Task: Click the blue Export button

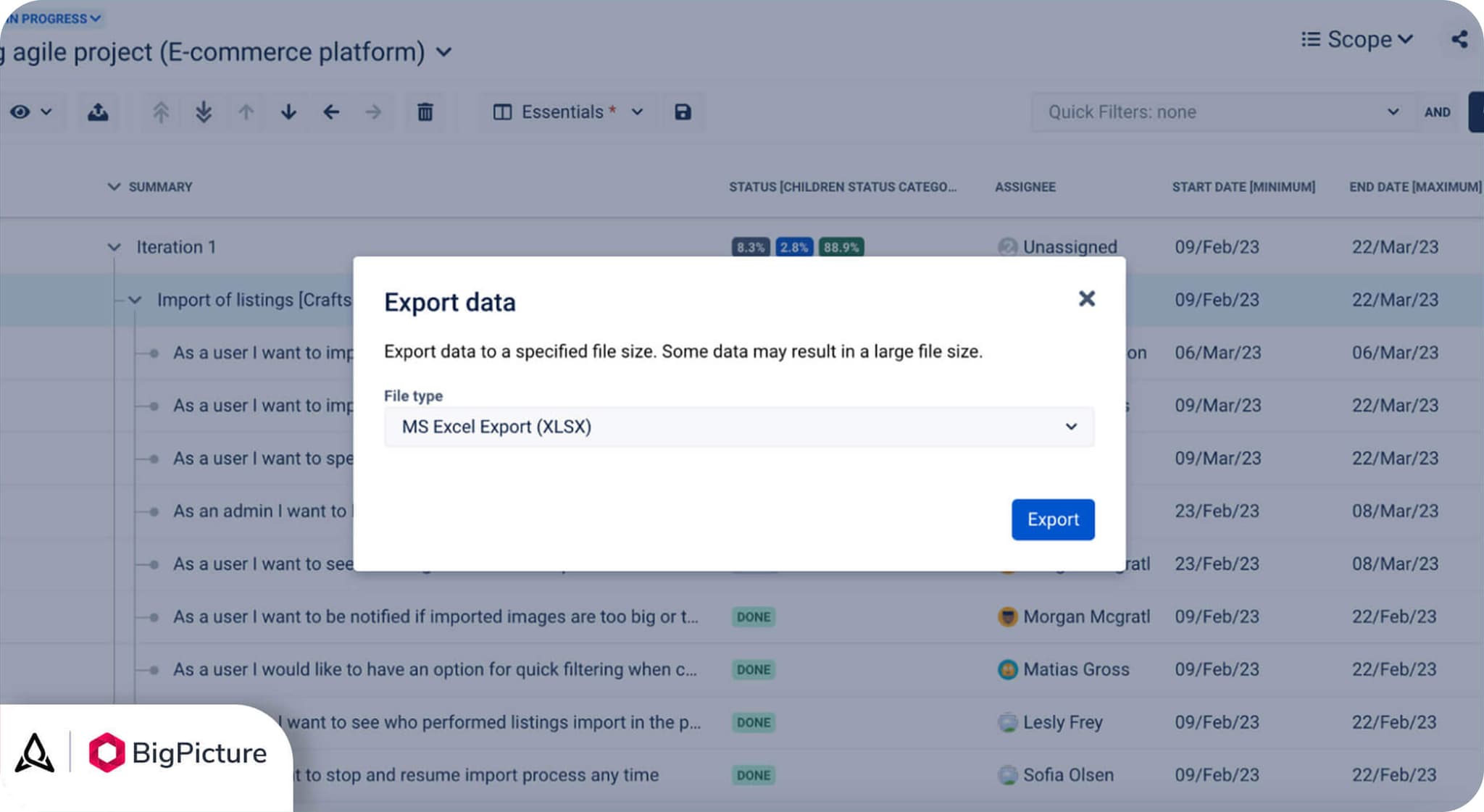Action: click(x=1053, y=519)
